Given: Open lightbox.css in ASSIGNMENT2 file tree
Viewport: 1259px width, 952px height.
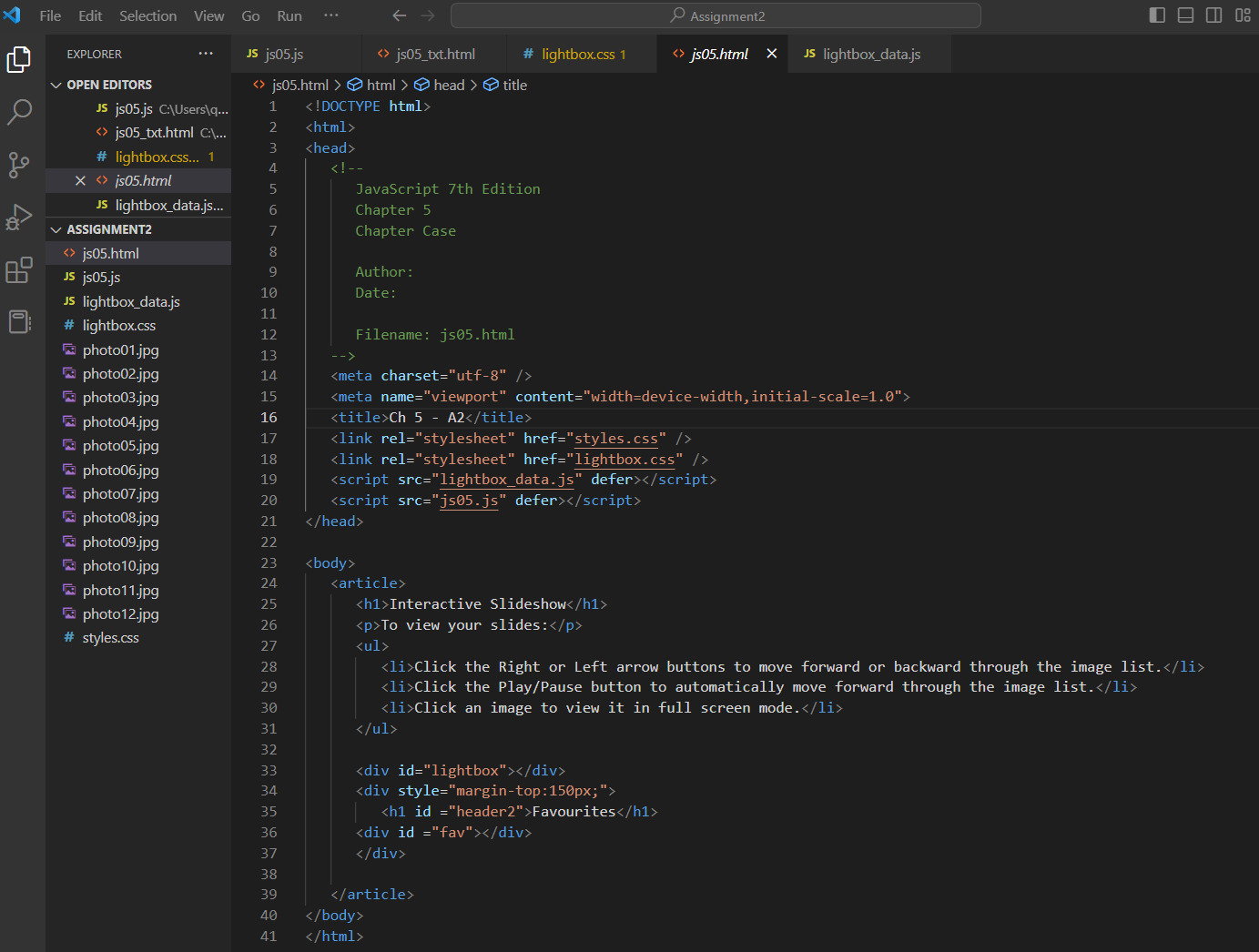Looking at the screenshot, I should (138, 325).
